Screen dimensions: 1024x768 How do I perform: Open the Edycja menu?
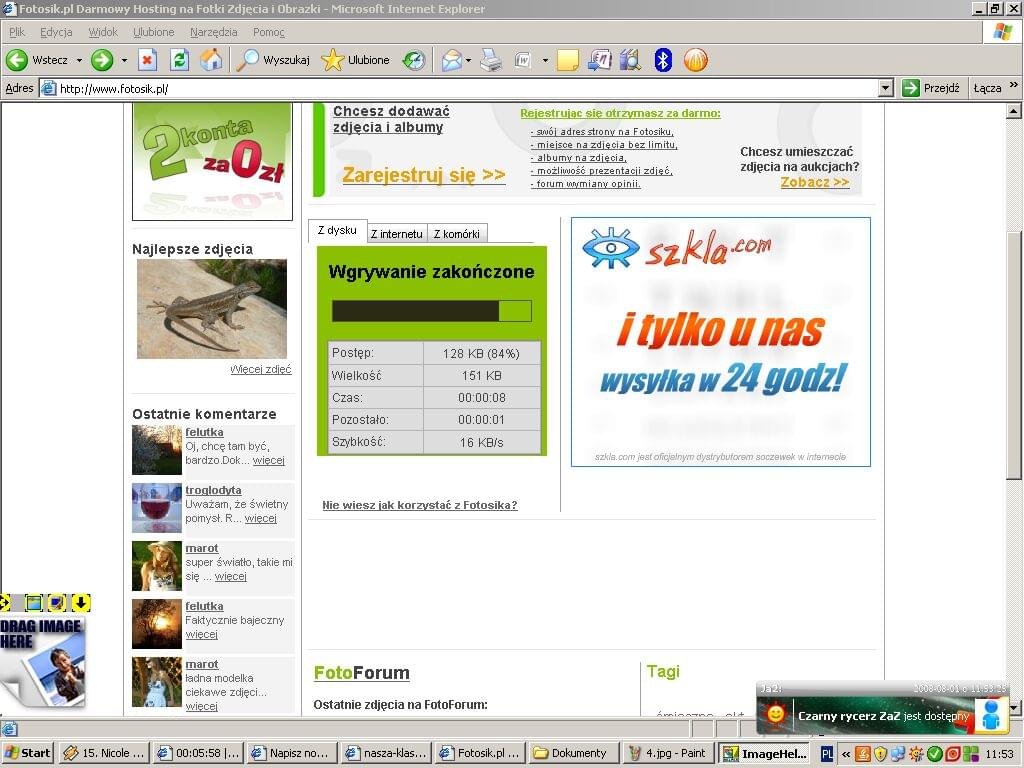pos(56,32)
